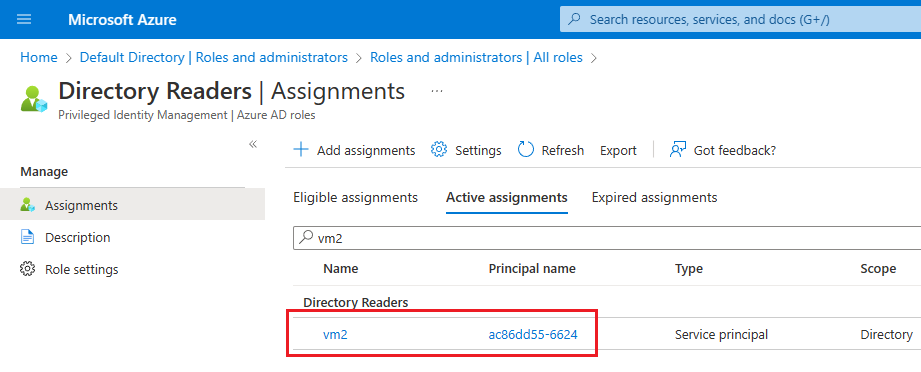Click the search icon in the vm2 filter box
921x372 pixels.
click(306, 236)
